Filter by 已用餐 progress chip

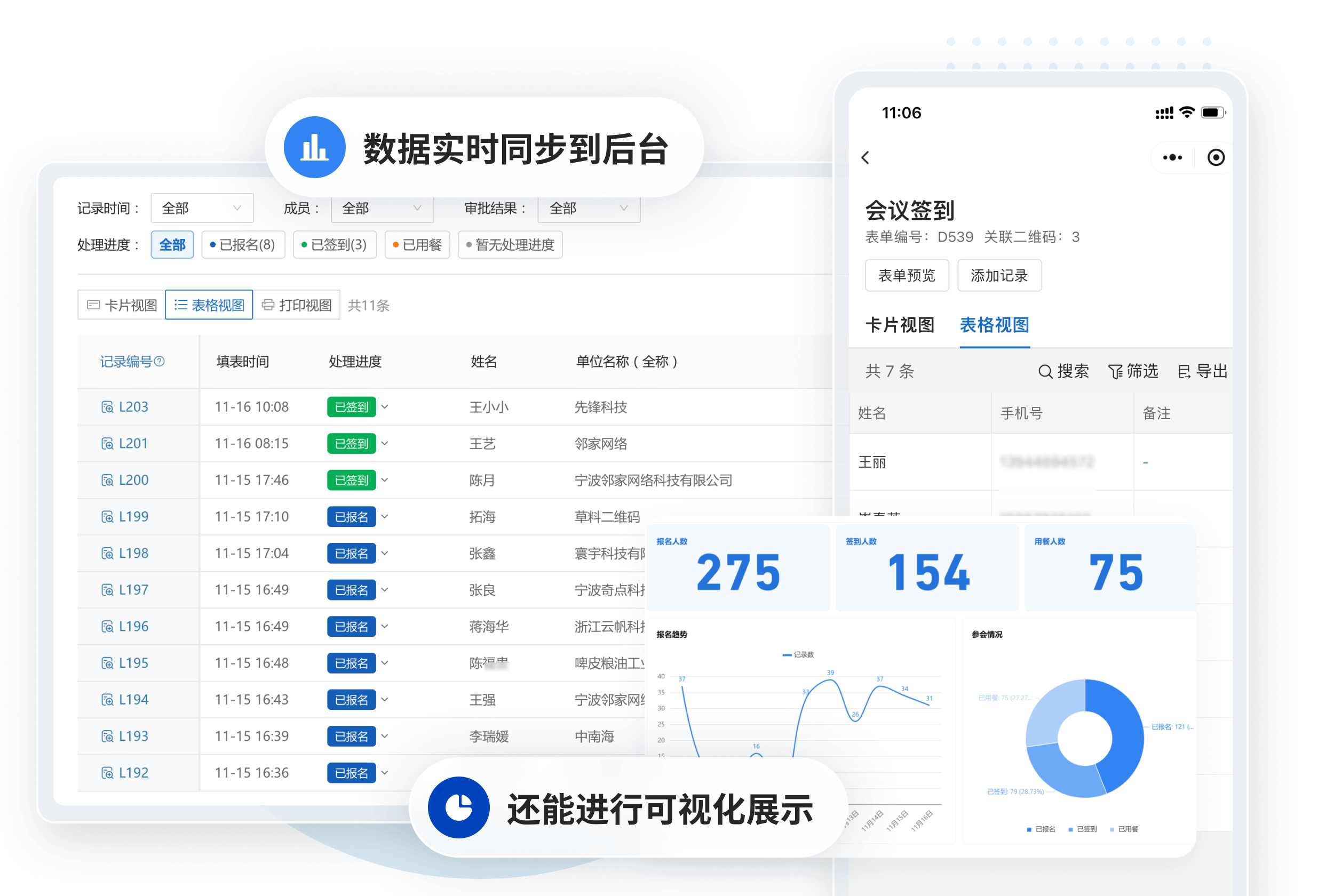pyautogui.click(x=417, y=245)
